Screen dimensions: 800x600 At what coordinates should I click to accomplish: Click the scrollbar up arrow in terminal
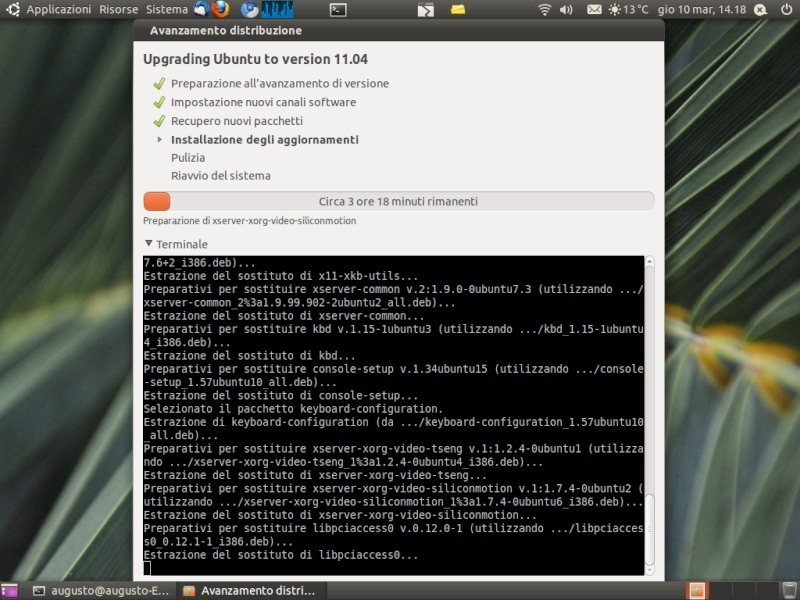click(x=649, y=261)
